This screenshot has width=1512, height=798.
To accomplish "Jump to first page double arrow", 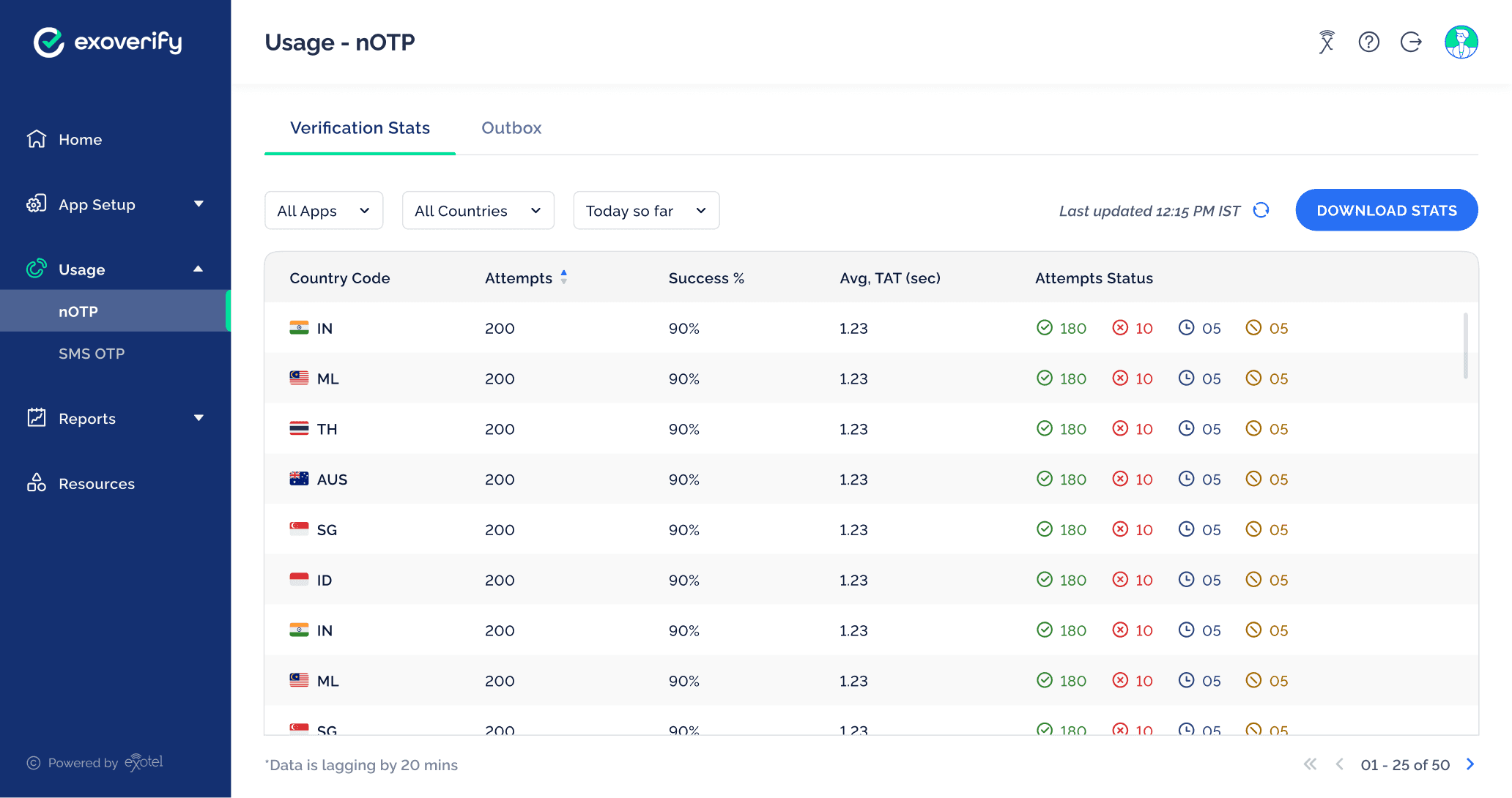I will [1311, 764].
